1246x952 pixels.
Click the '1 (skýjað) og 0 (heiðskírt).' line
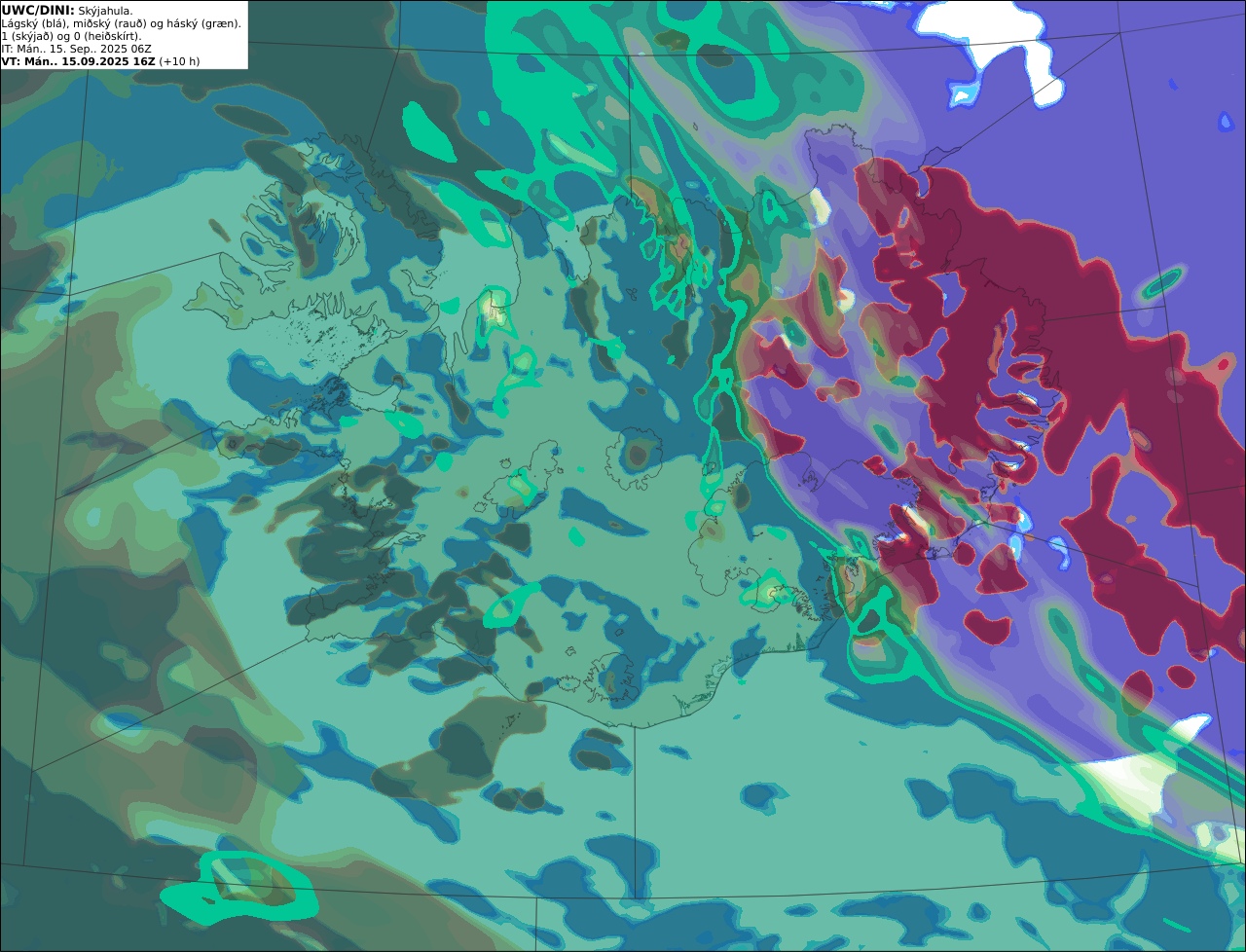point(71,36)
